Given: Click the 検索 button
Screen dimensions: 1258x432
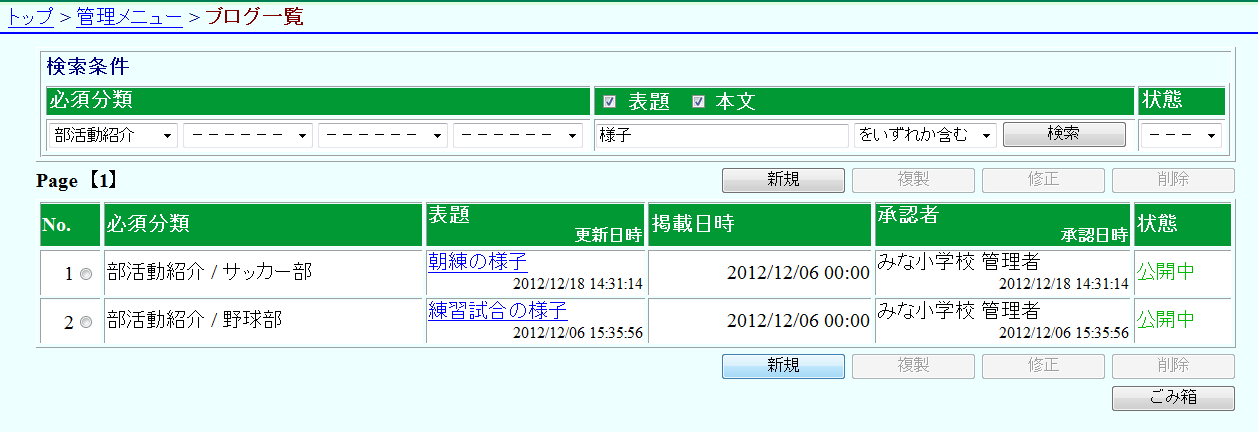Looking at the screenshot, I should pos(1064,134).
